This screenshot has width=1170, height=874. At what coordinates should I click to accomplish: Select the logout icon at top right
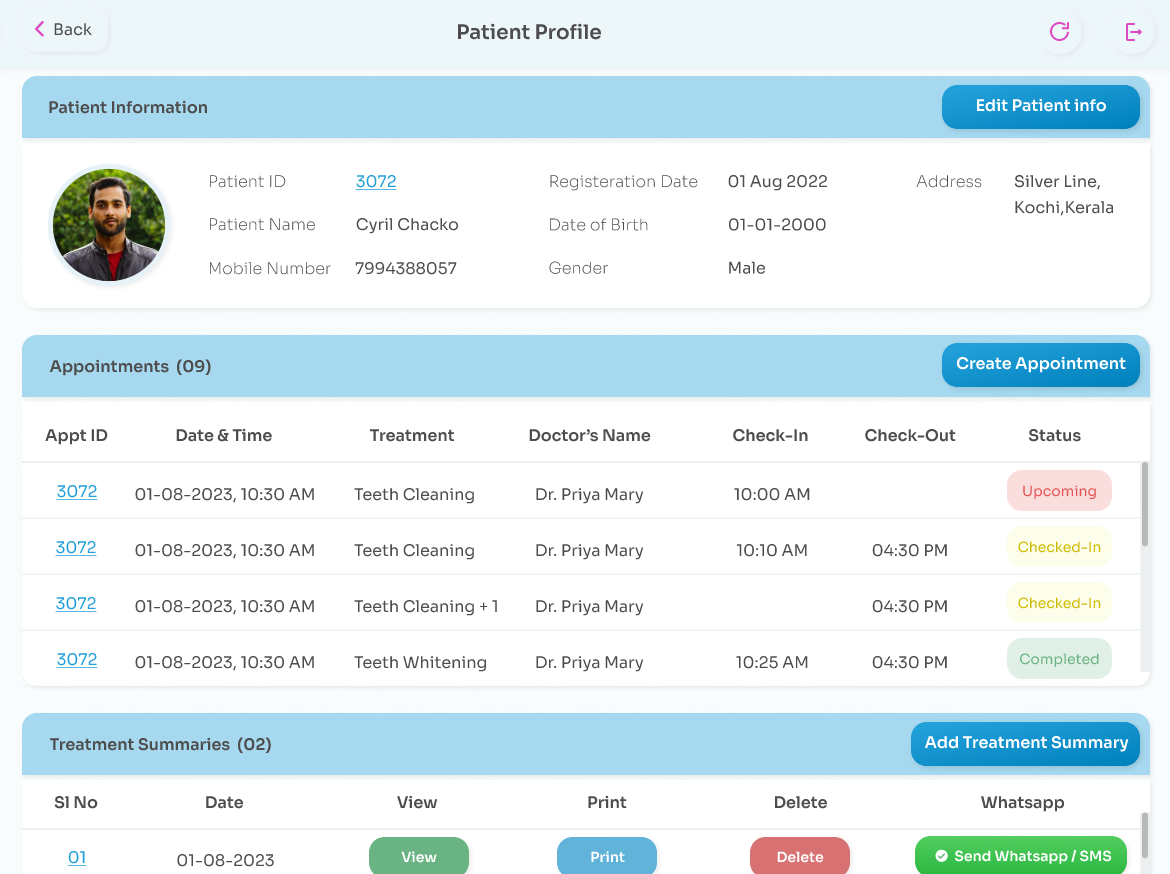tap(1132, 31)
